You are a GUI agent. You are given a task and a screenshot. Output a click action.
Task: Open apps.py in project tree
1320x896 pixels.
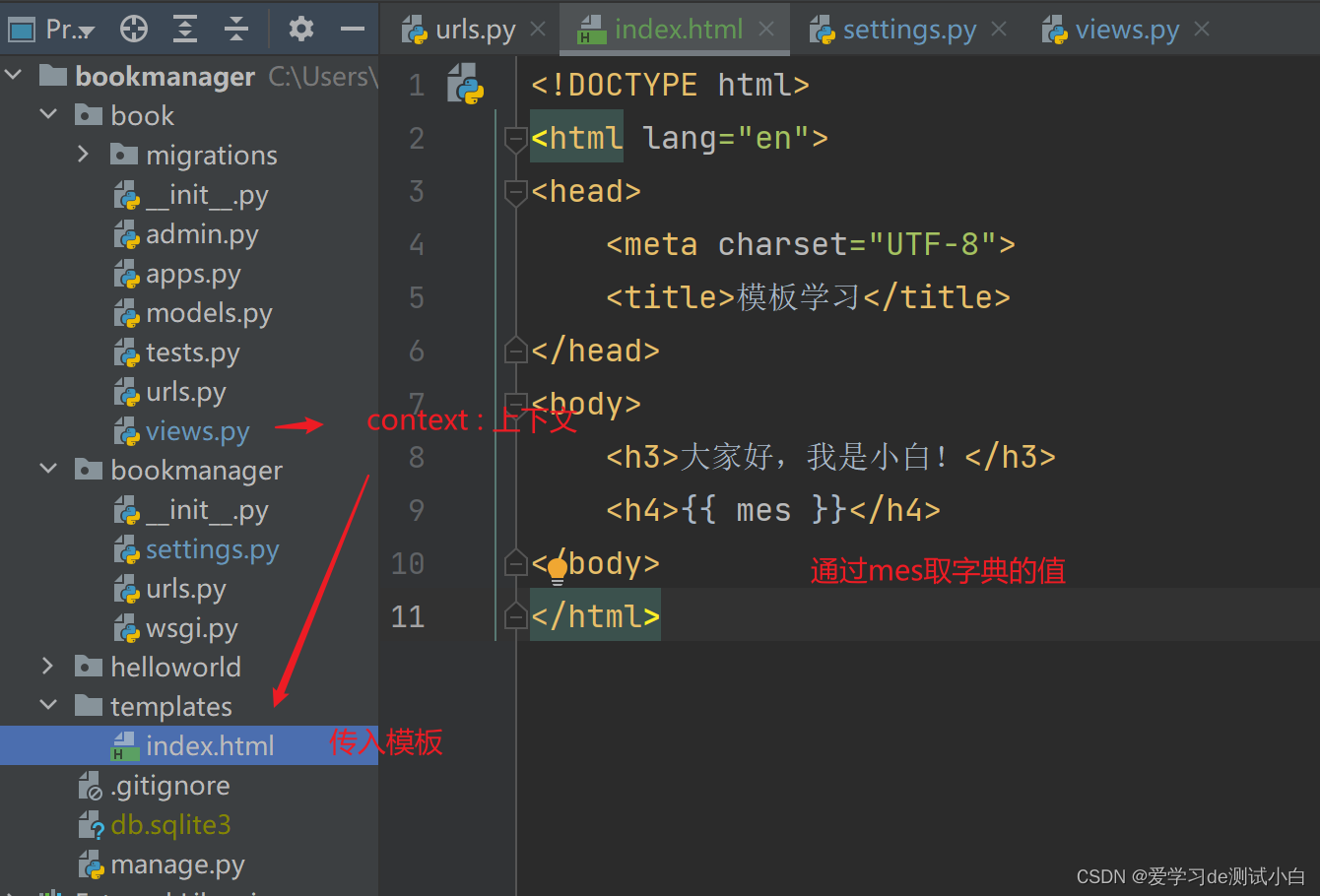(193, 274)
